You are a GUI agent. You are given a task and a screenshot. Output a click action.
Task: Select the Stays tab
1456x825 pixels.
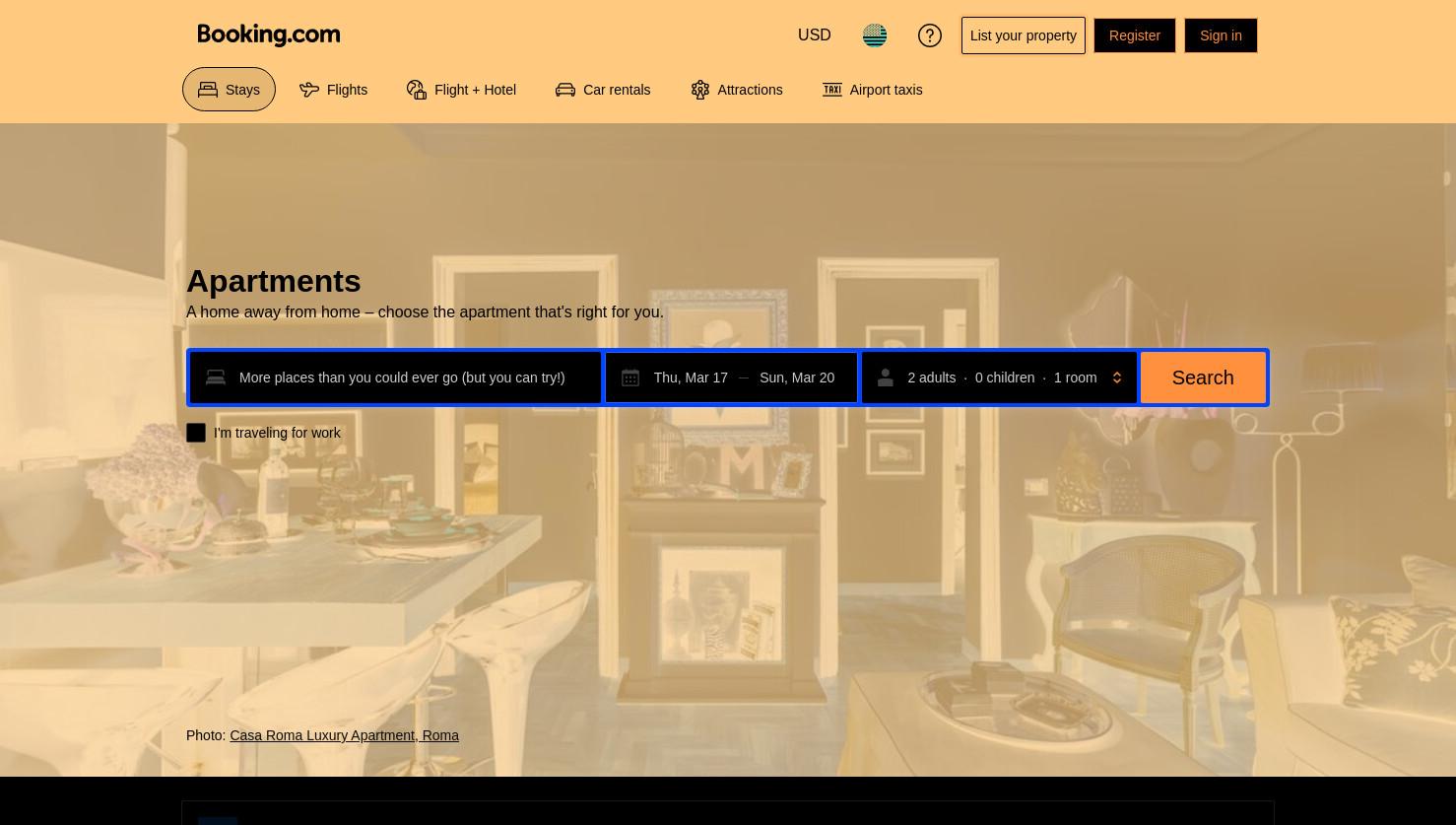(229, 90)
